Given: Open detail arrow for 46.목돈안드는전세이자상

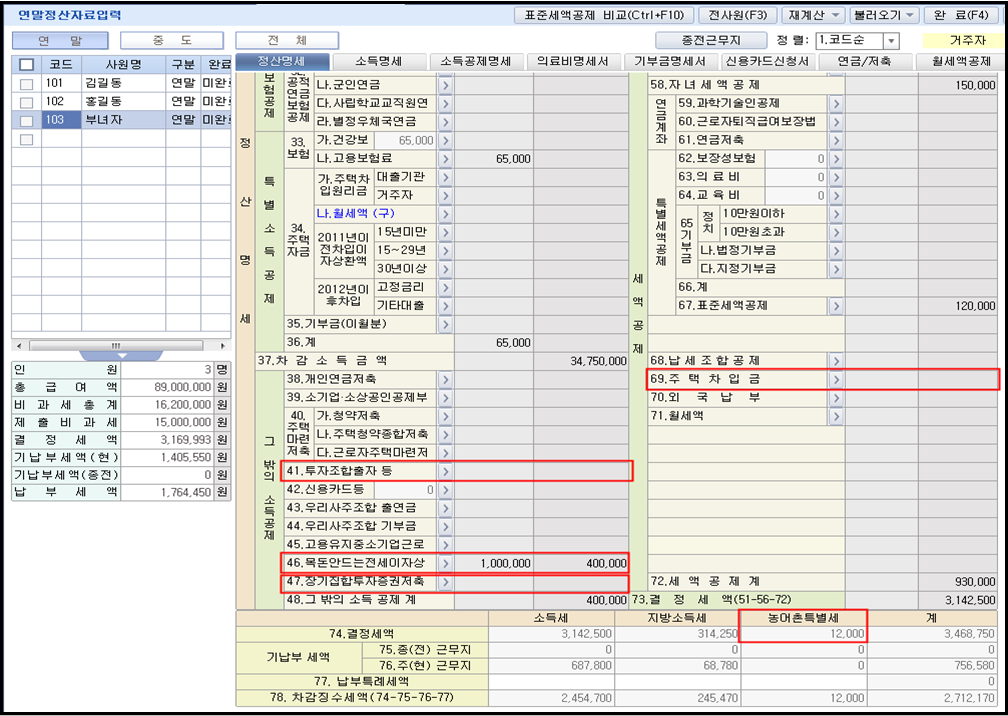Looking at the screenshot, I should click(445, 563).
